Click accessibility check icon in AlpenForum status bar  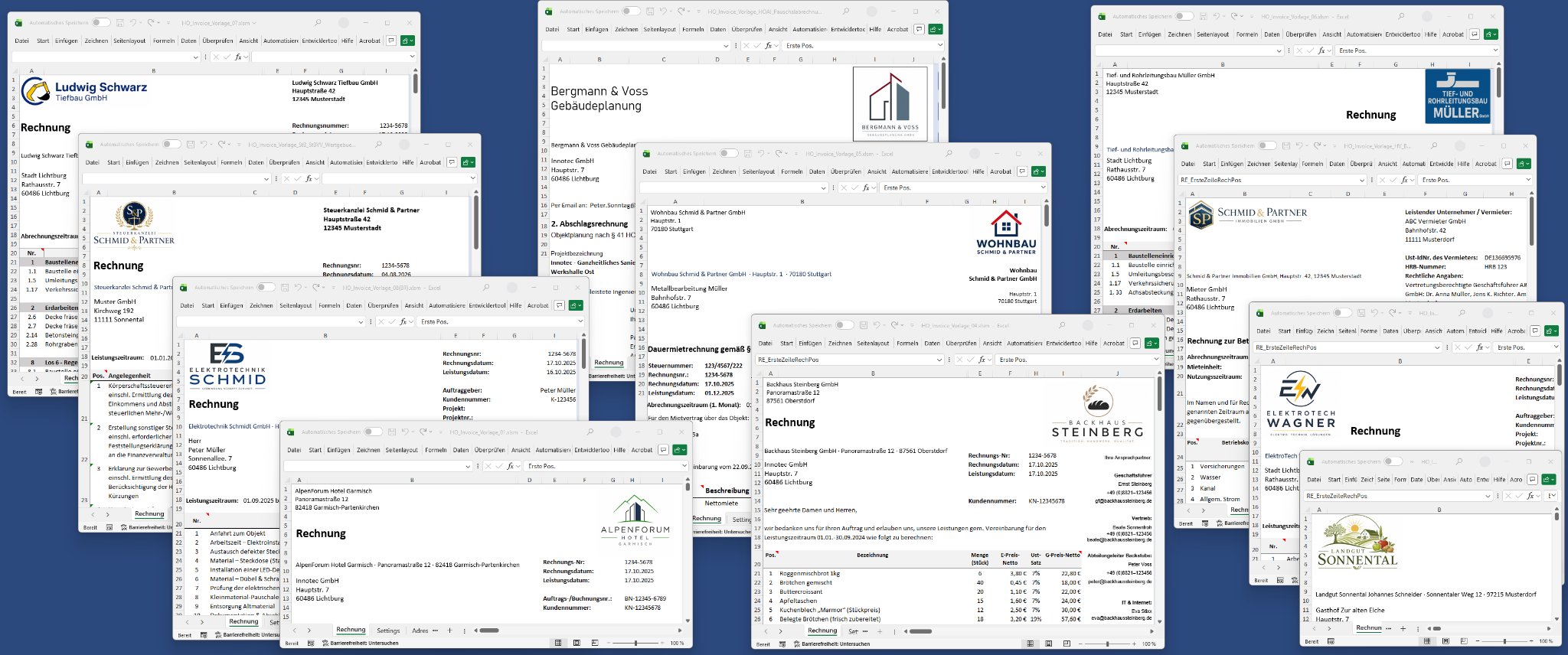(325, 643)
